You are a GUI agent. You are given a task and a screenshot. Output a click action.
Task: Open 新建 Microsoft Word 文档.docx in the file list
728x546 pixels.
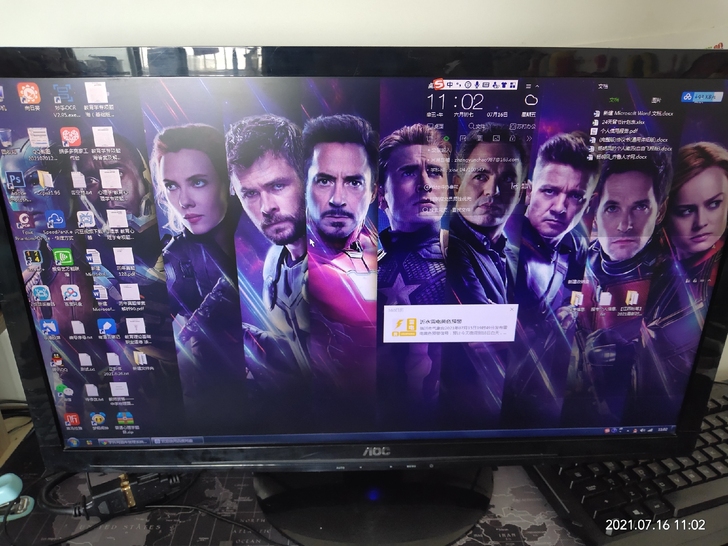[634, 113]
